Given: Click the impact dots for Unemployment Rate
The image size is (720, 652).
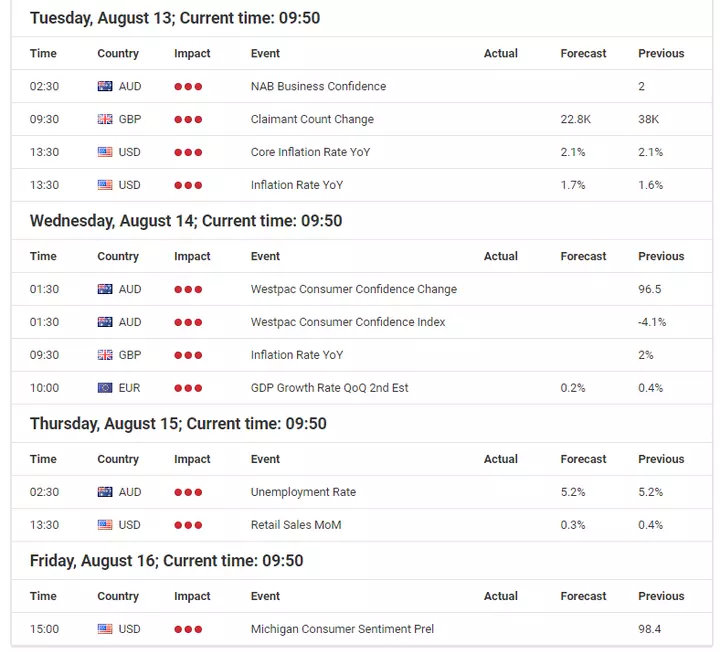Looking at the screenshot, I should [188, 492].
